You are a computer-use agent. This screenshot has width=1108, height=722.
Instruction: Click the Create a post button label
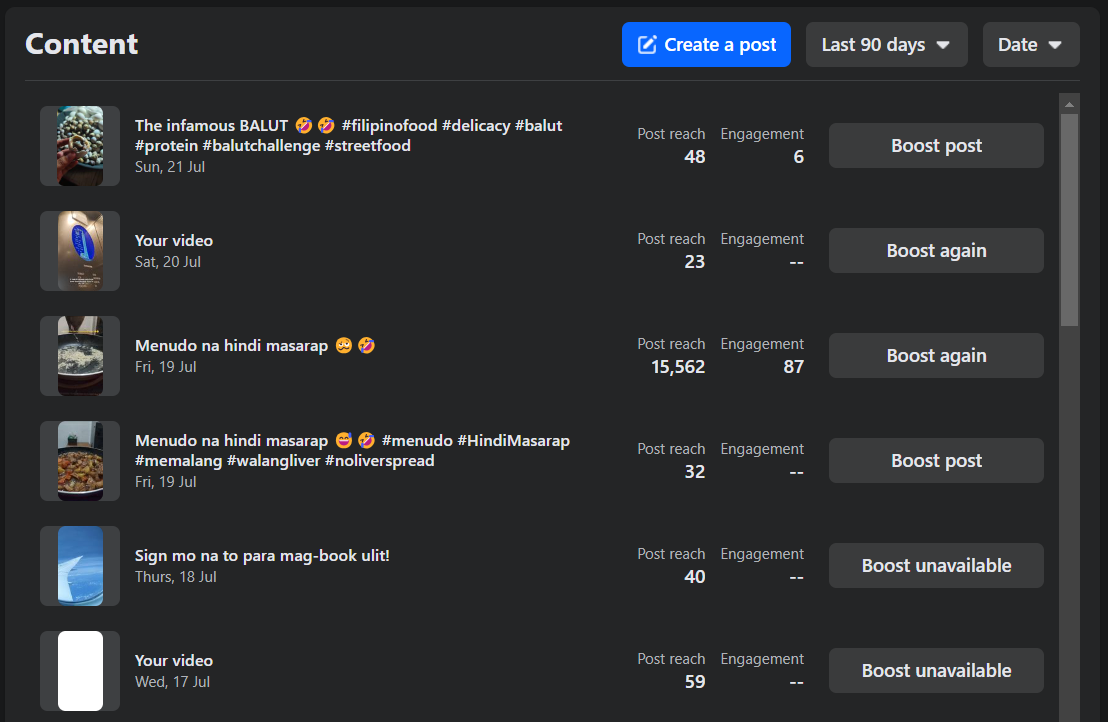(720, 45)
